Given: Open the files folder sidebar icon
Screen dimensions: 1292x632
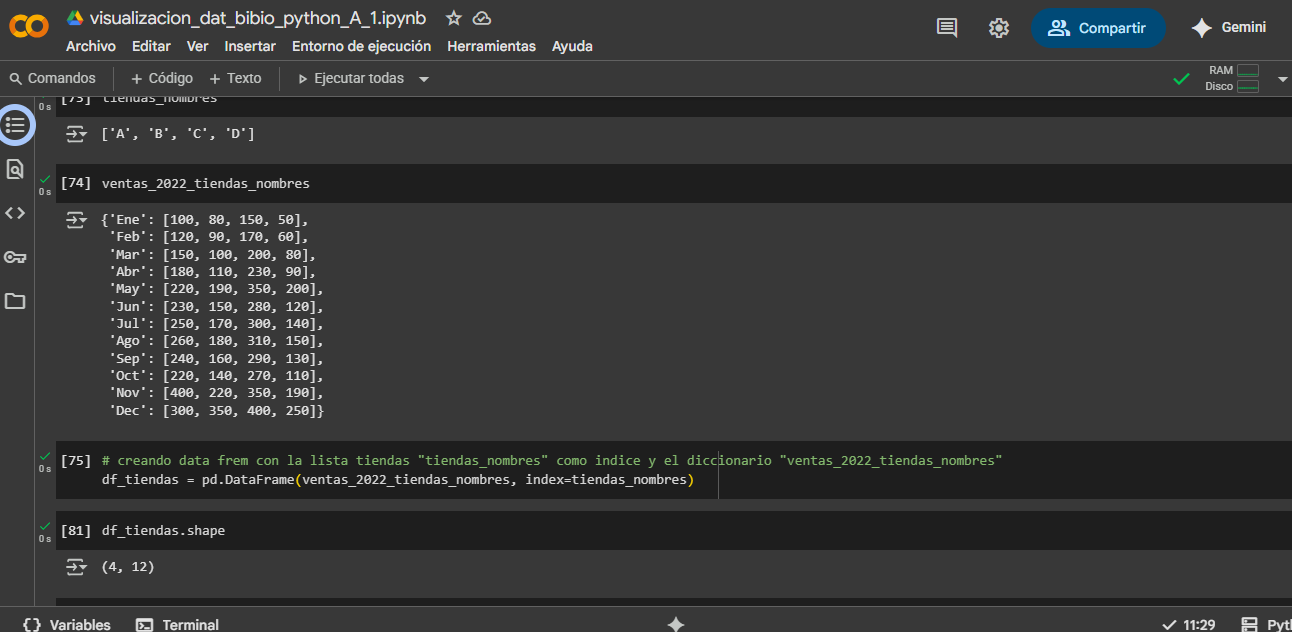Looking at the screenshot, I should point(15,301).
